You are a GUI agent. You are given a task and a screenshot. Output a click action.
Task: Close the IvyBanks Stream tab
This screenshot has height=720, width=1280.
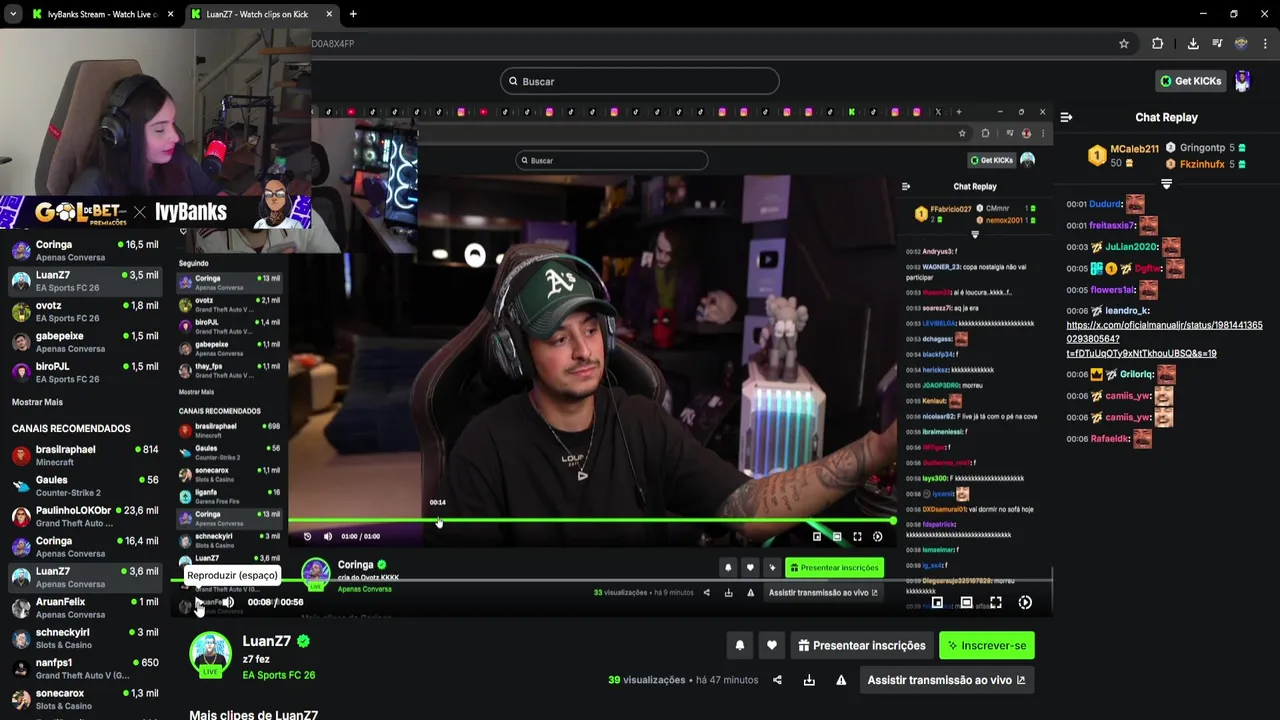click(x=170, y=14)
